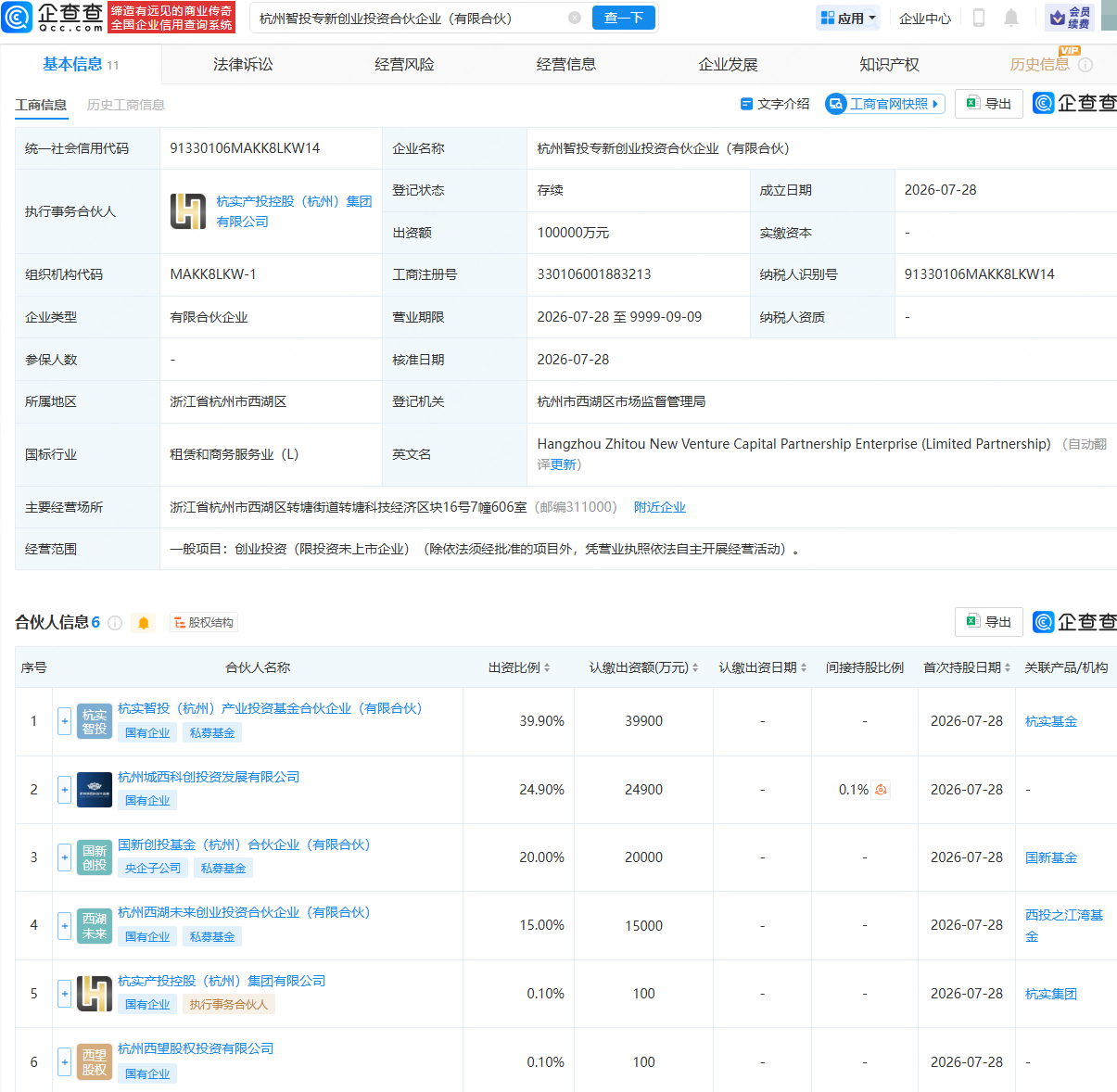This screenshot has width=1117, height=1092.
Task: Click the 西望股权 avatar icon
Action: click(x=95, y=1062)
